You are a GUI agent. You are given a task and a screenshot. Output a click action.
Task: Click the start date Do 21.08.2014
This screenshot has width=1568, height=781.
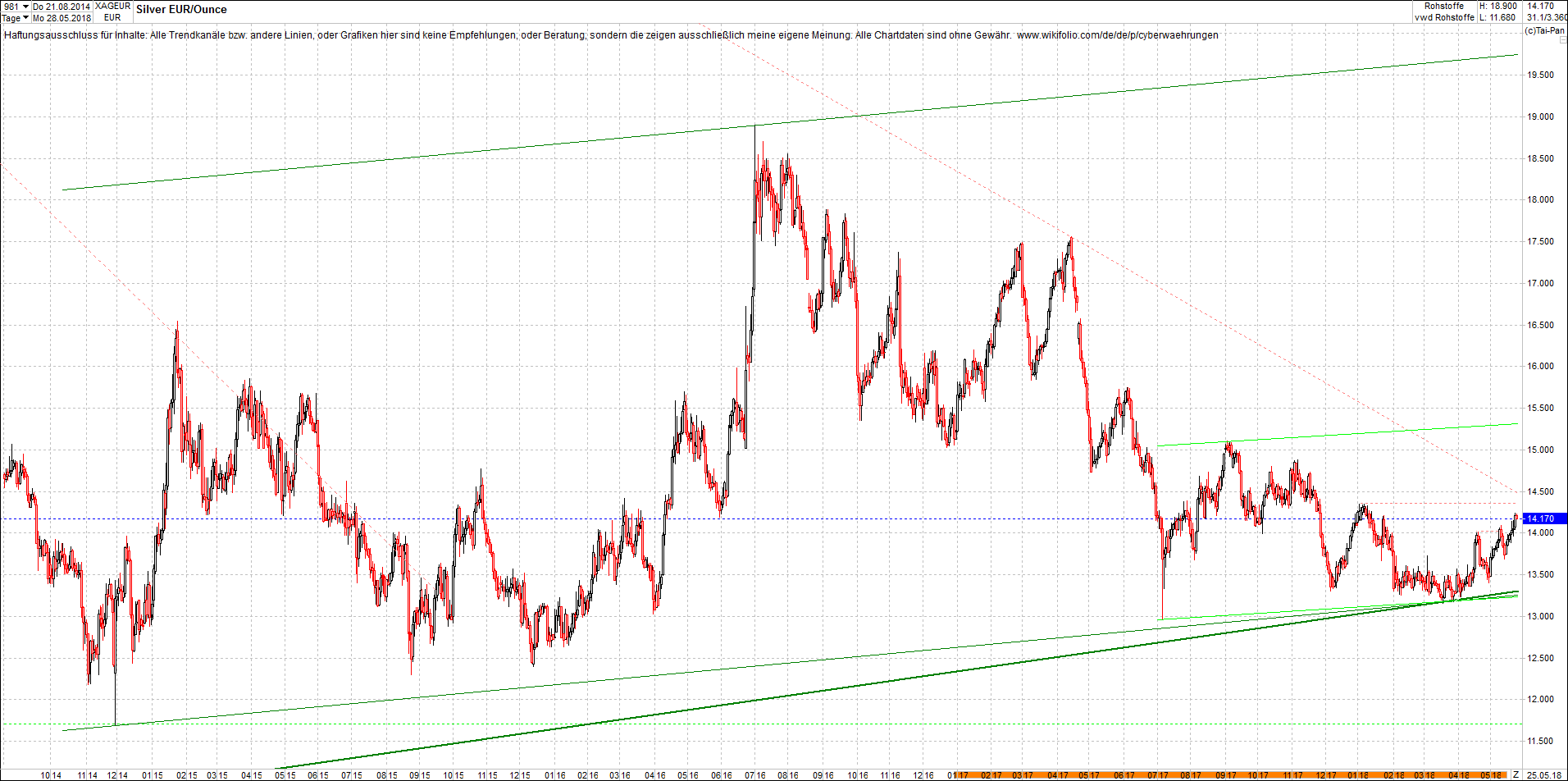coord(62,7)
